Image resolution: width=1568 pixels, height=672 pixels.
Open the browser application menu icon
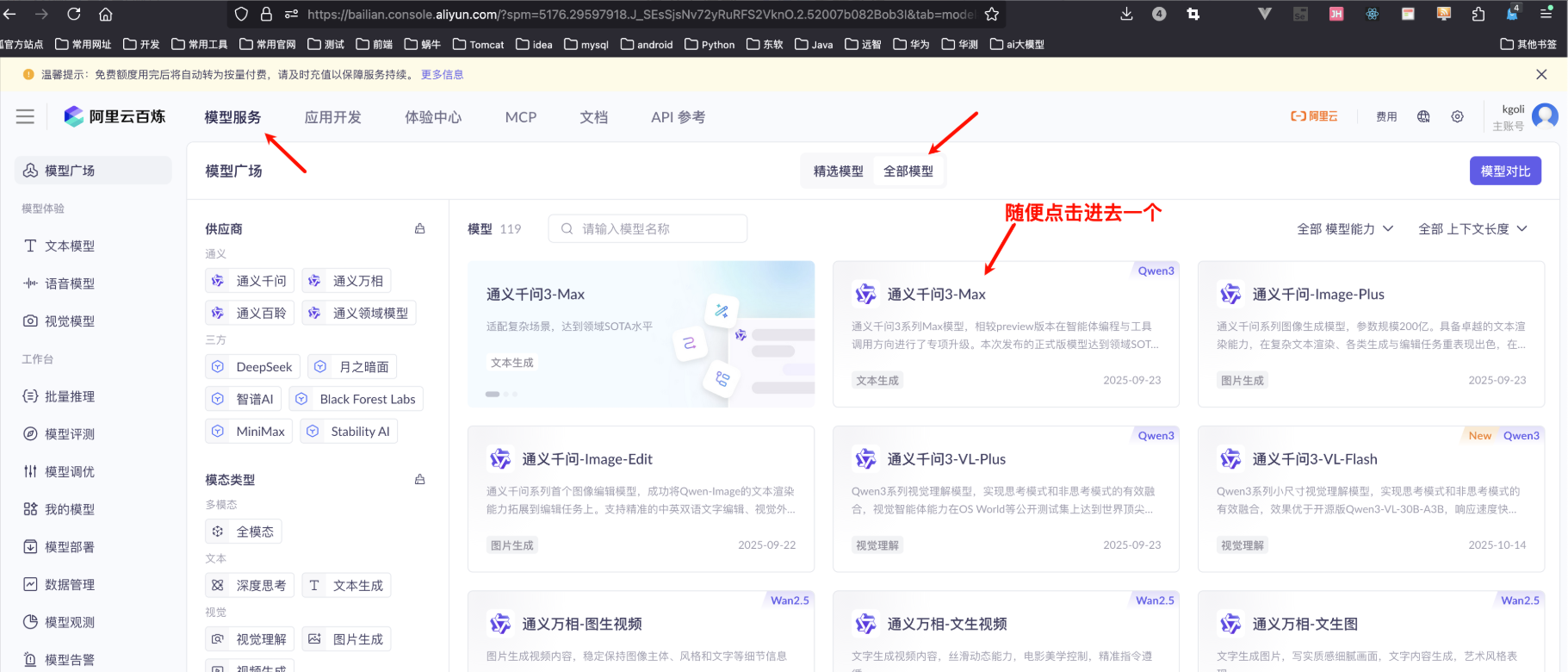1546,14
